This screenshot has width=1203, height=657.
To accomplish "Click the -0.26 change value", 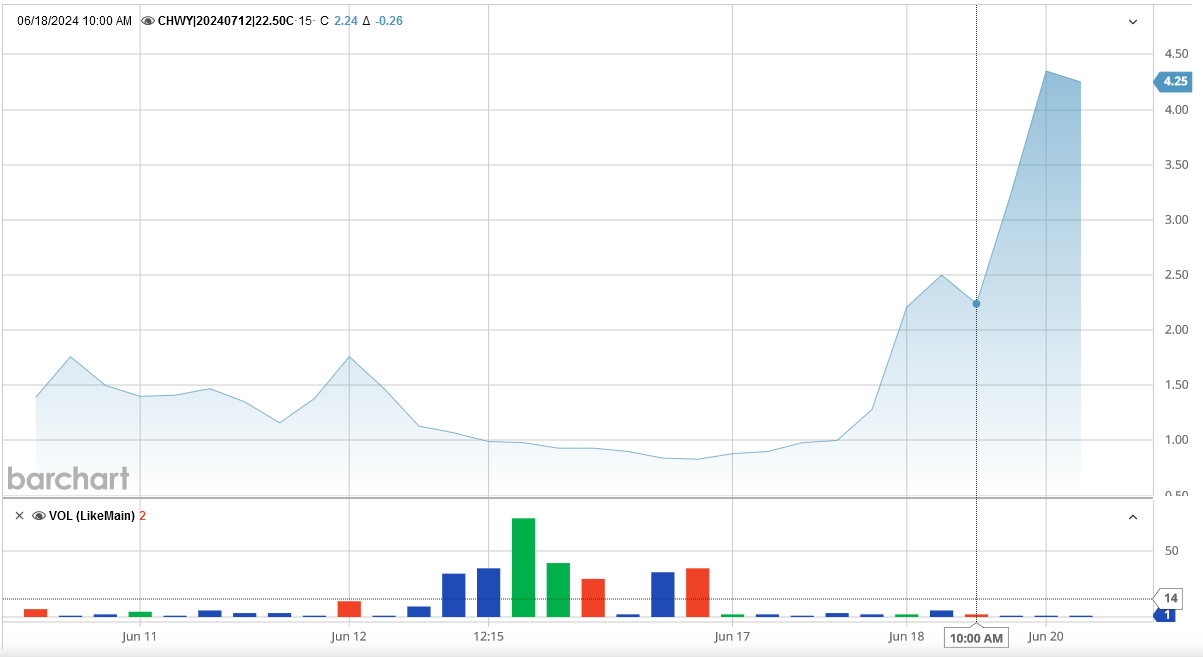I will tap(388, 21).
